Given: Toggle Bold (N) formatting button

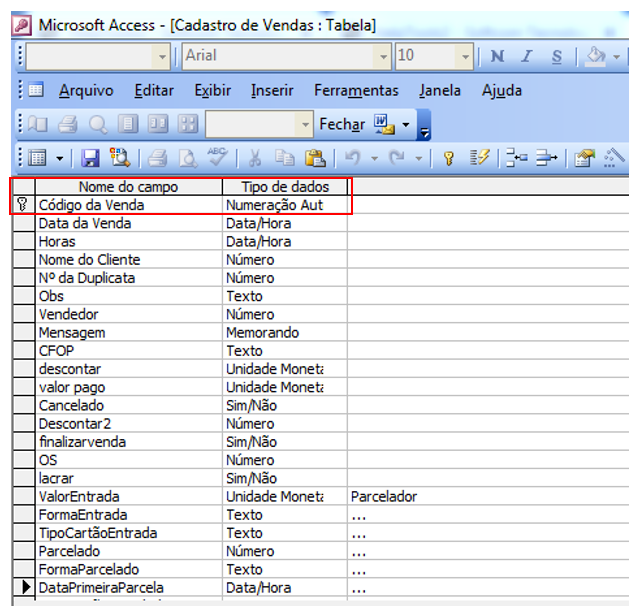Looking at the screenshot, I should coord(497,56).
